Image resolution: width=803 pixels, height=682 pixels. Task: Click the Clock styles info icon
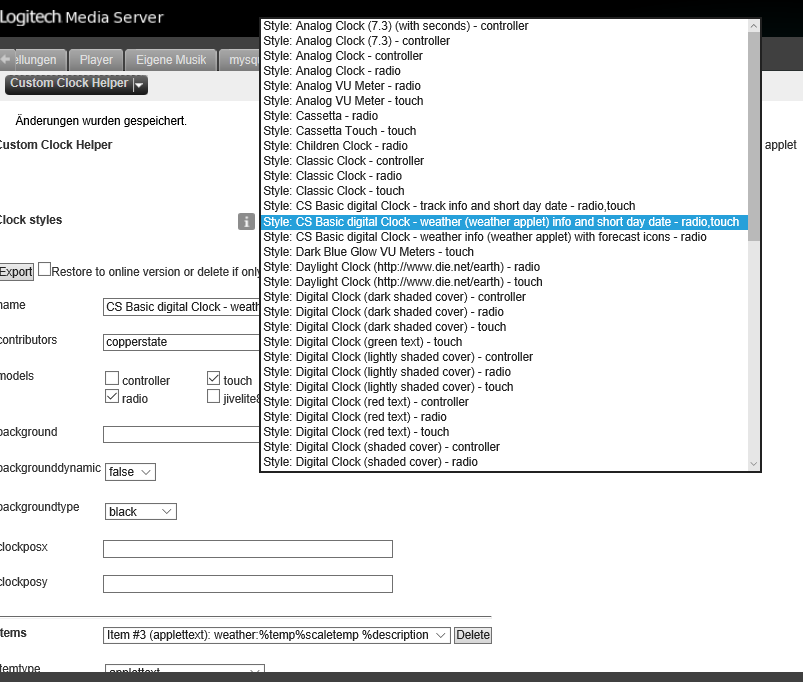tap(246, 222)
